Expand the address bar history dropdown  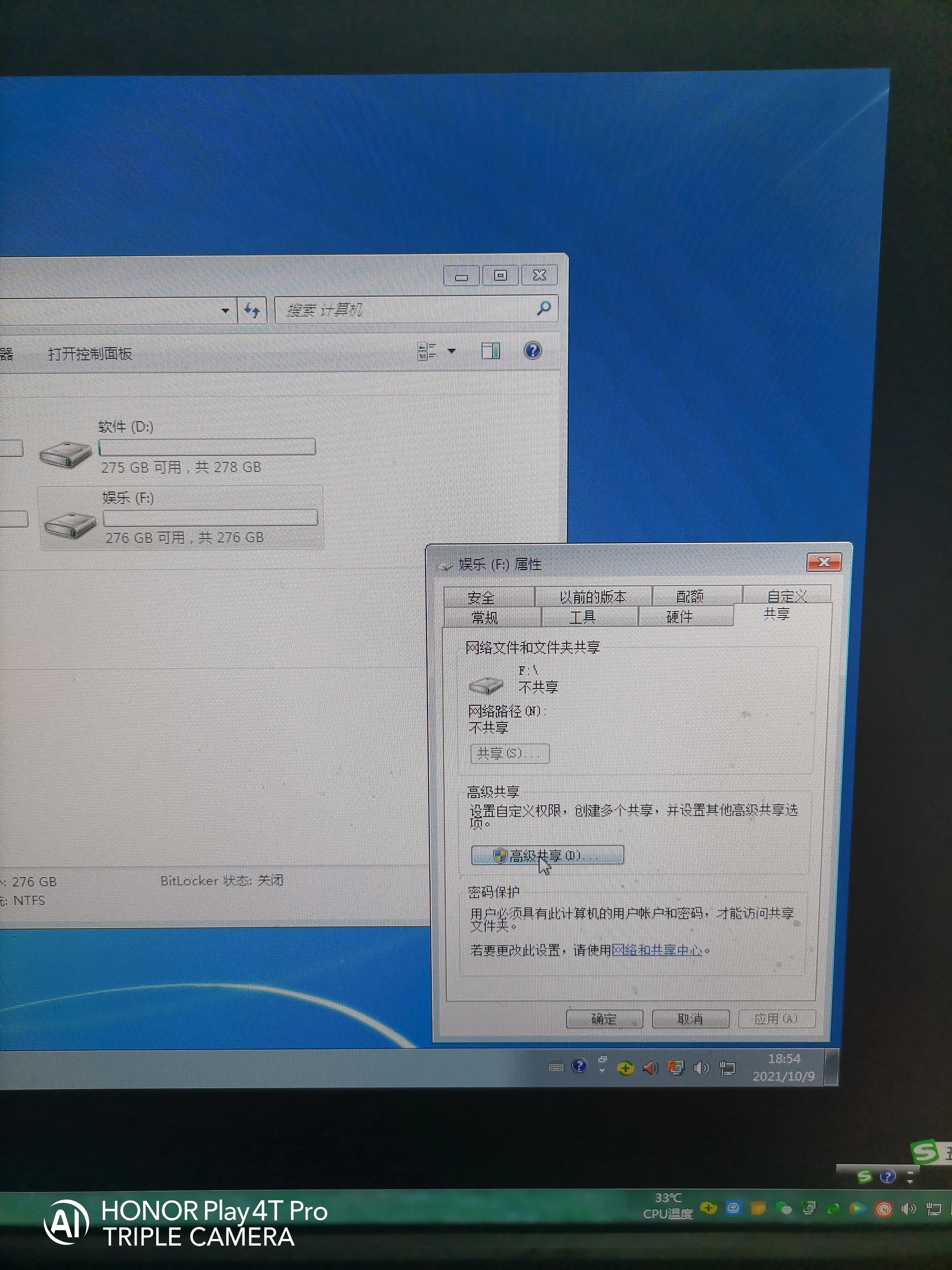point(226,311)
